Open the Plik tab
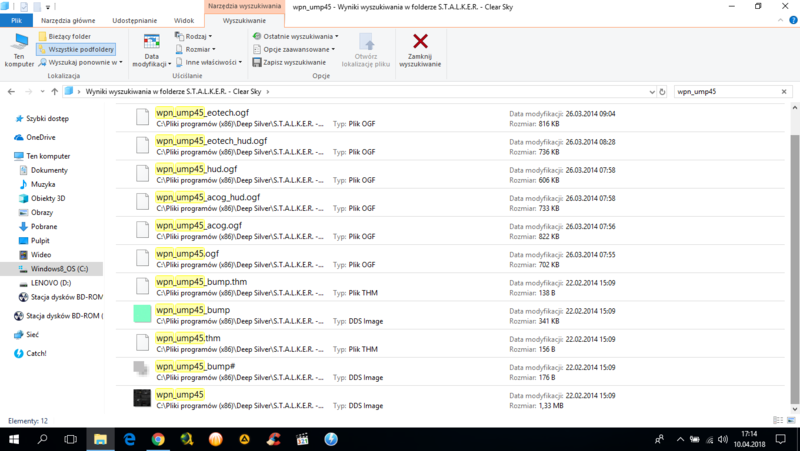Viewport: 800px width, 451px height. [x=16, y=20]
